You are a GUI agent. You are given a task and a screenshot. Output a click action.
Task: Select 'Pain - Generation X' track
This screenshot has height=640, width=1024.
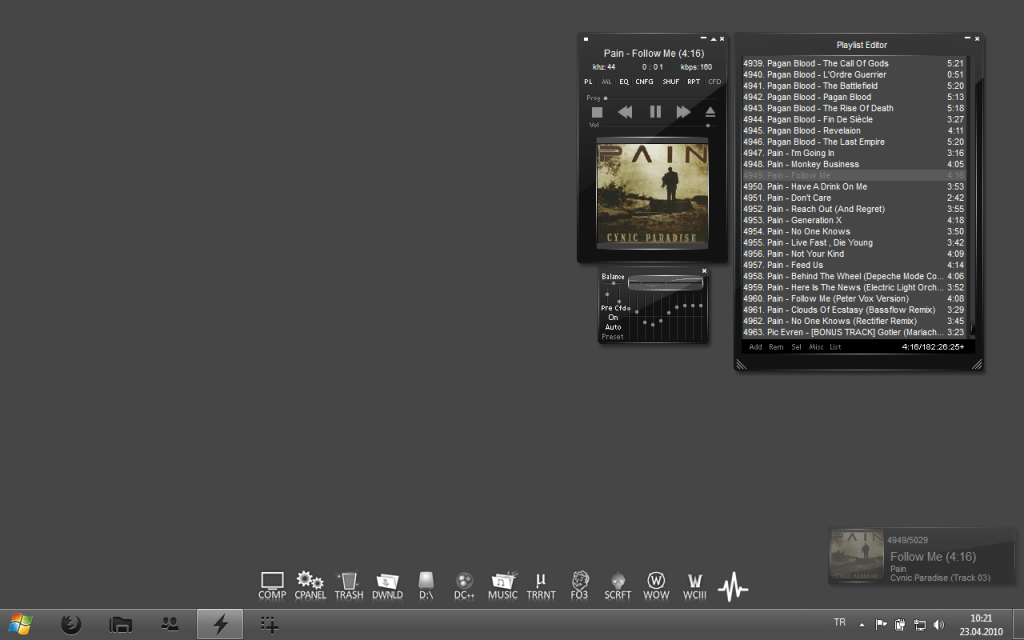point(854,220)
